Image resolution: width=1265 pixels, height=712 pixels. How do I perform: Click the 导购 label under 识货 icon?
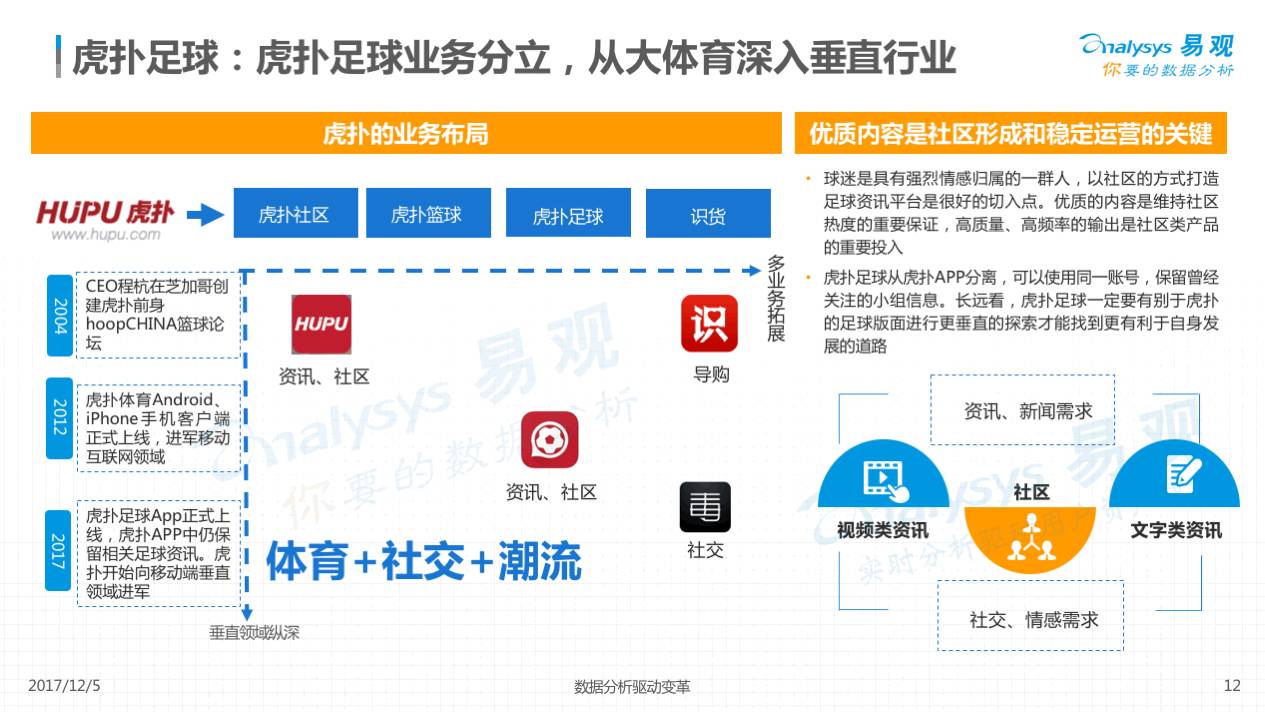(711, 374)
